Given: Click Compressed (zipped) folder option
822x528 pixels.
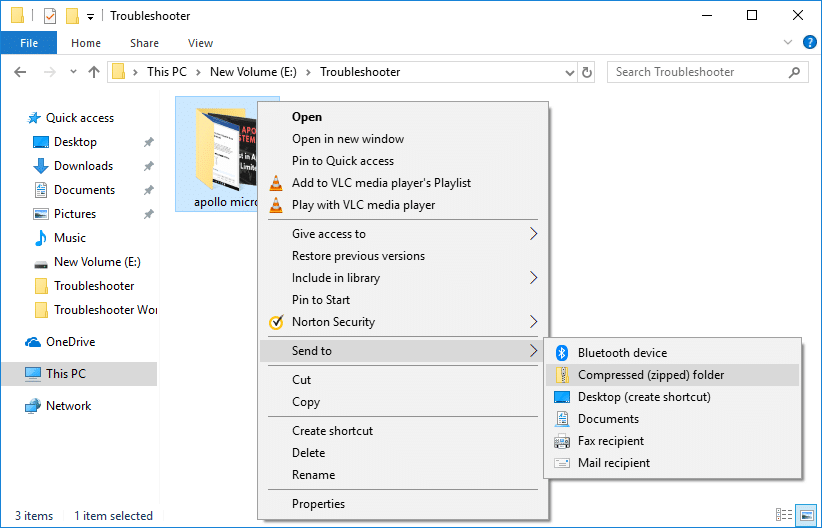Looking at the screenshot, I should (650, 375).
